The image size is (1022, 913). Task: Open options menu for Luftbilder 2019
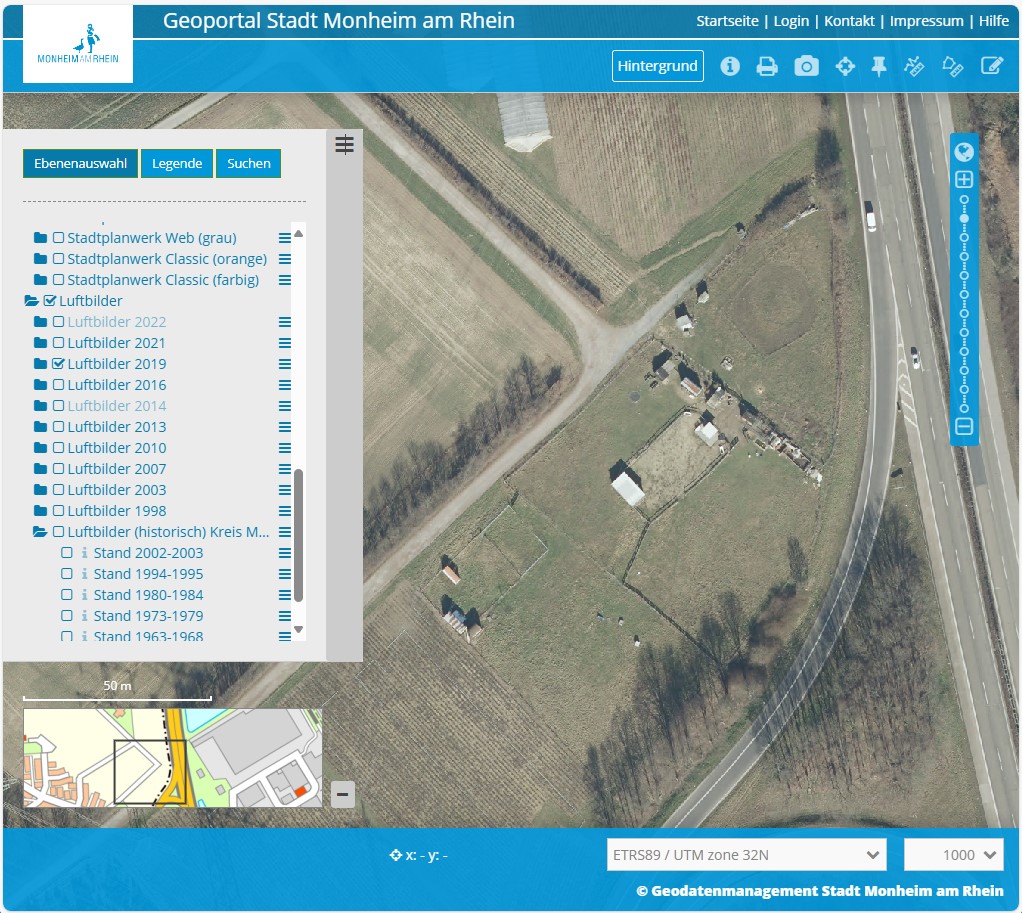click(285, 364)
